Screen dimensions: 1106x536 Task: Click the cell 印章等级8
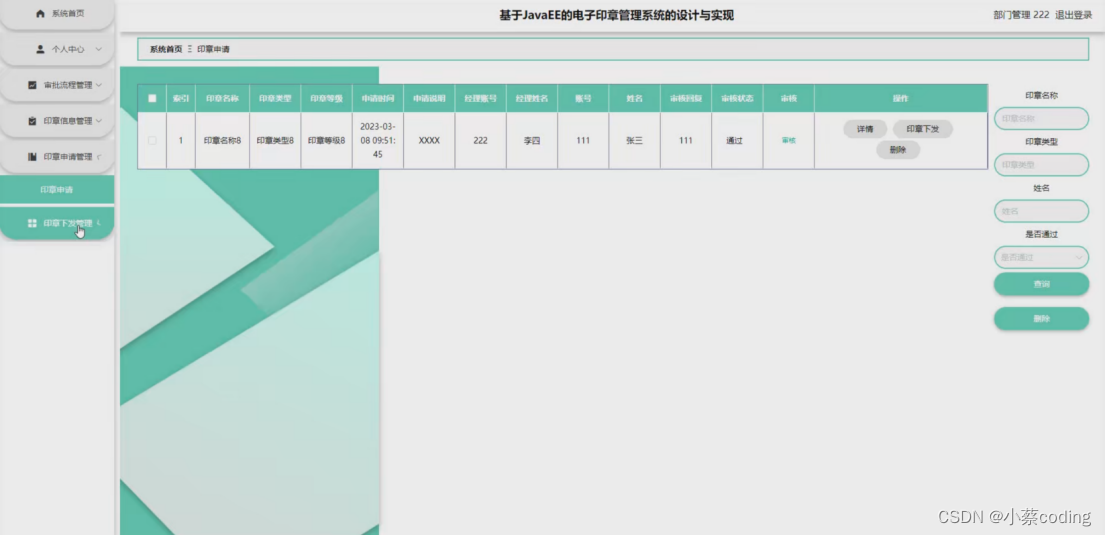327,140
